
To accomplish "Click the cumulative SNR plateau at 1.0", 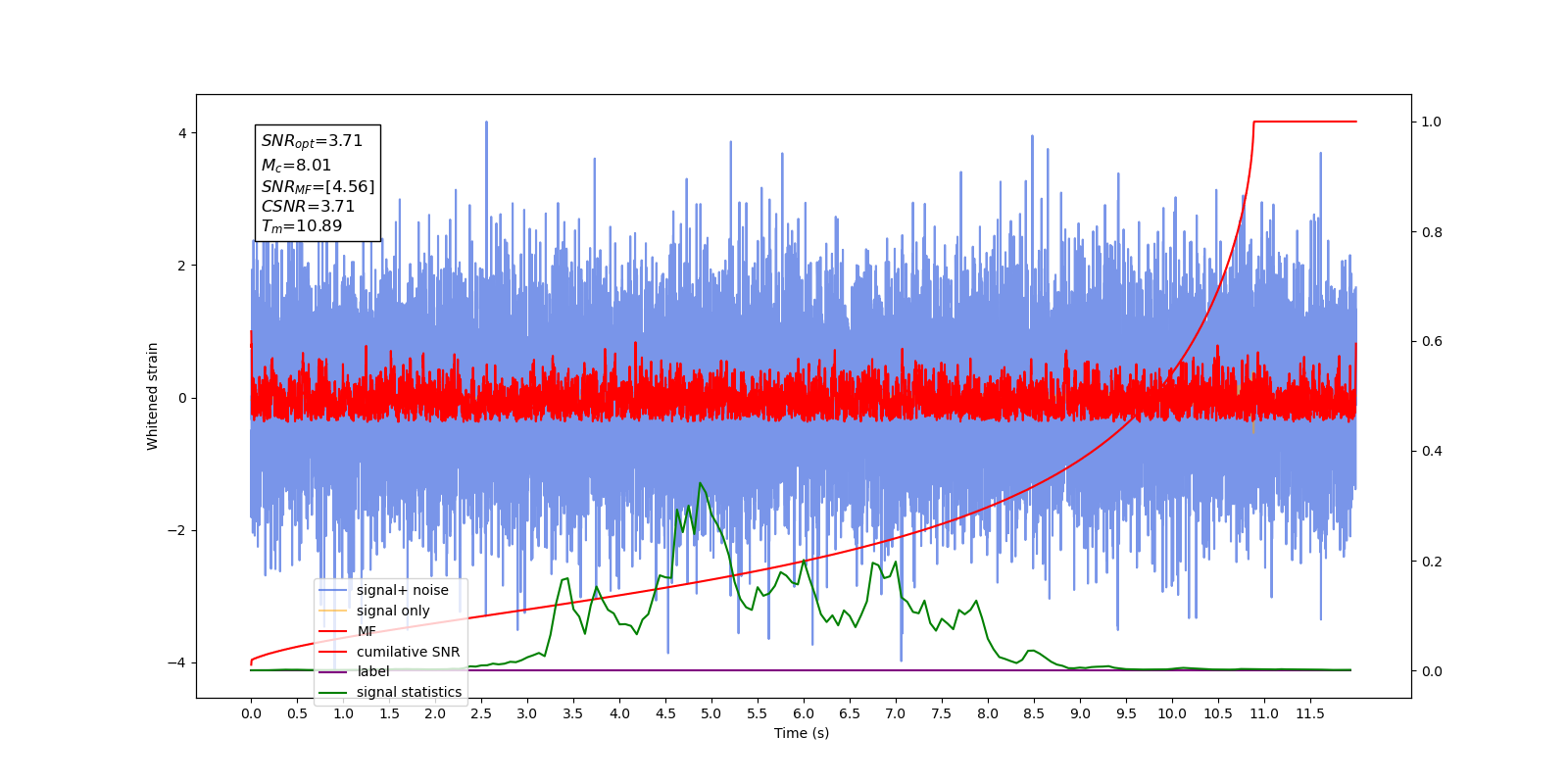I will (1305, 122).
